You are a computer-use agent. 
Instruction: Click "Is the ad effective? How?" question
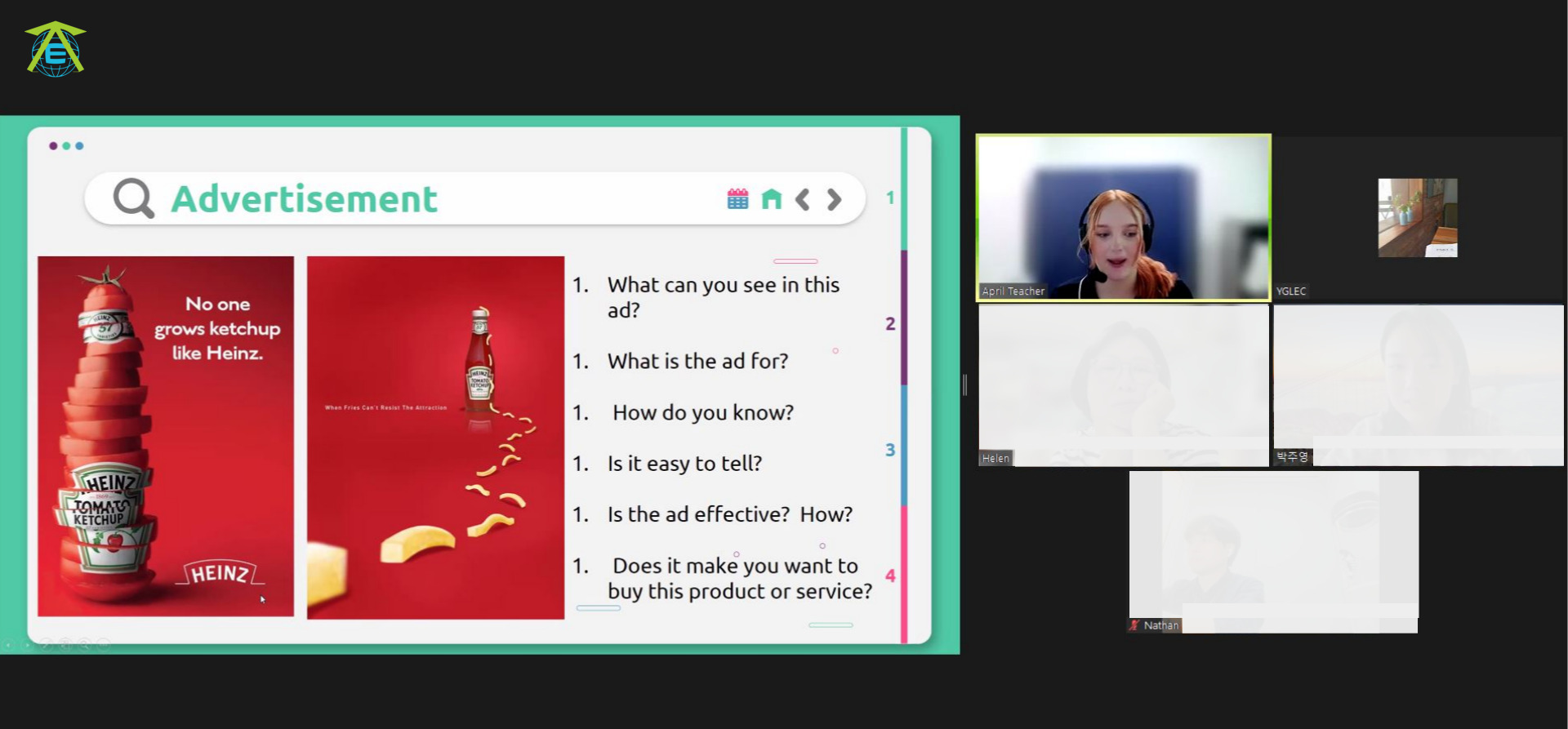(x=730, y=514)
